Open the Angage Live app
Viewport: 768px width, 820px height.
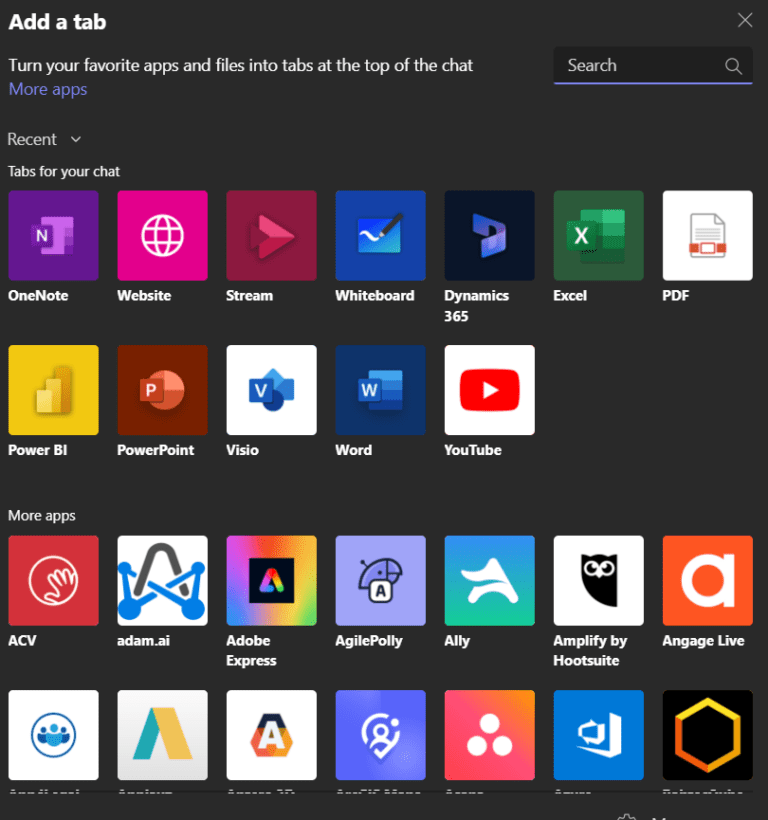point(708,580)
